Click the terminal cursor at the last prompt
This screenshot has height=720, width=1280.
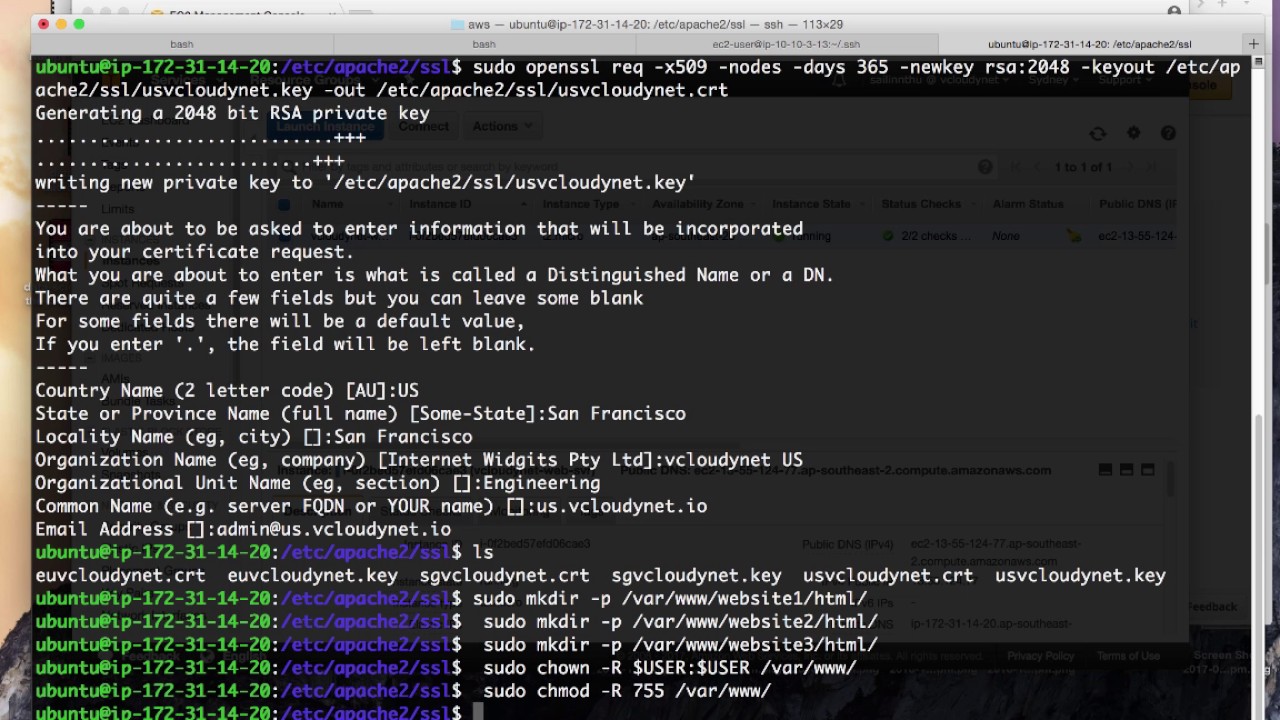(x=478, y=713)
